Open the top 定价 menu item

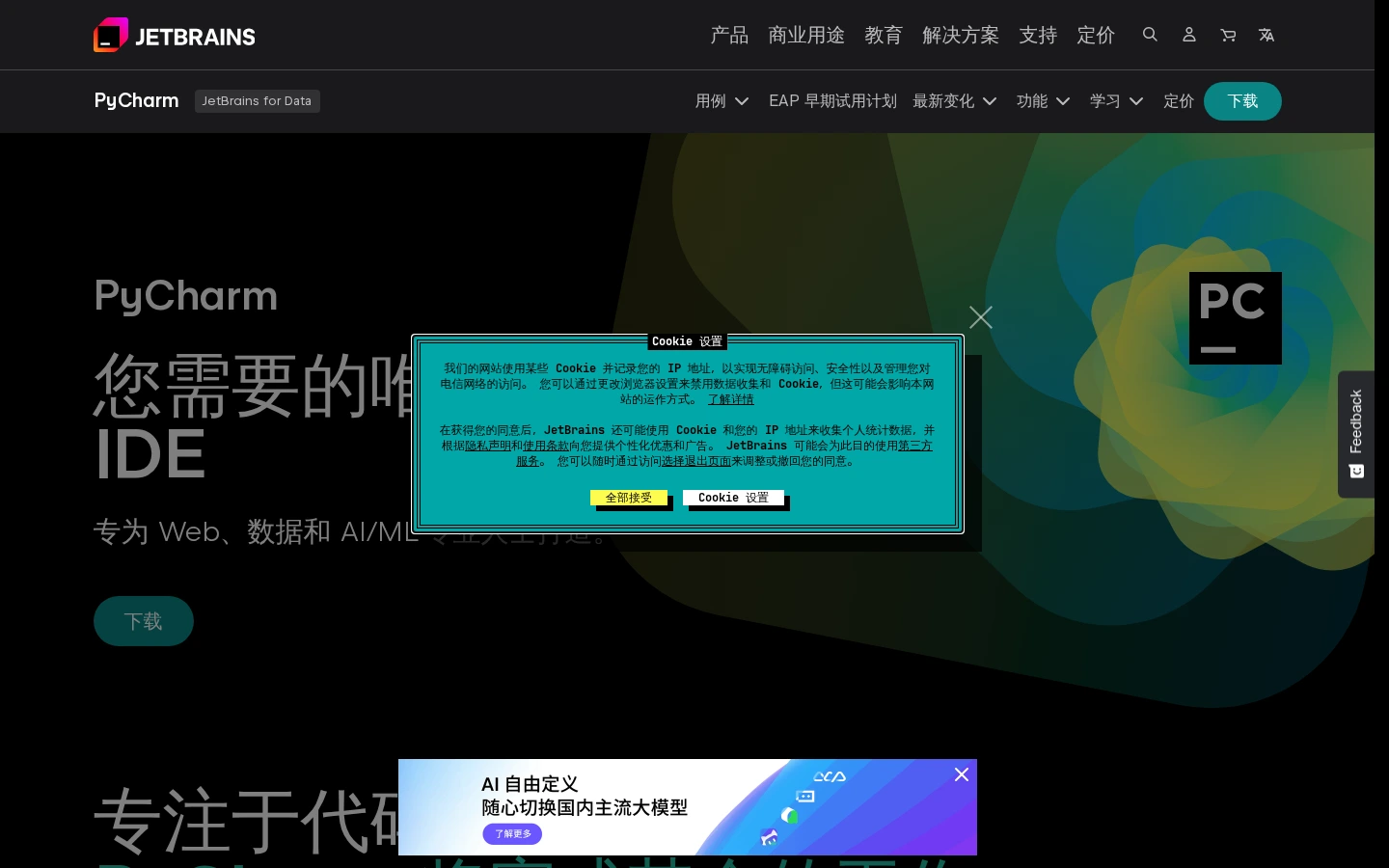[1096, 35]
